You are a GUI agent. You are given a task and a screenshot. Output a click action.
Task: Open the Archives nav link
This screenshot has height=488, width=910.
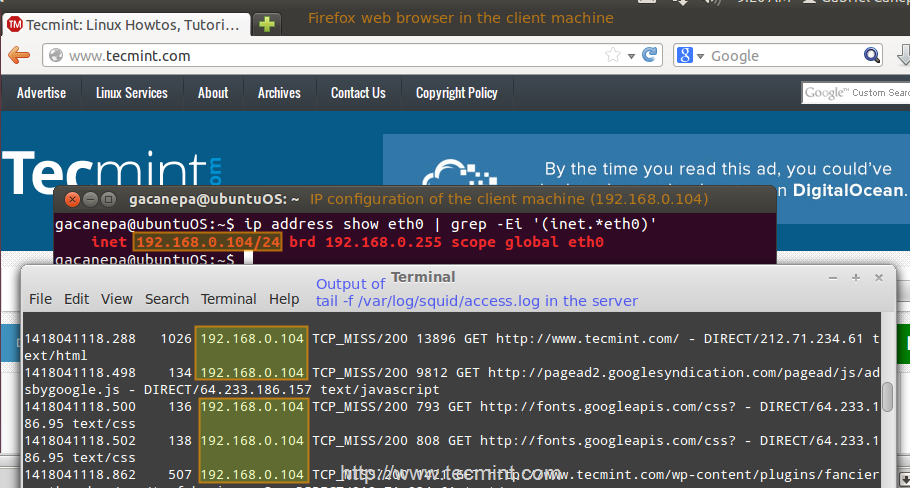tap(279, 93)
